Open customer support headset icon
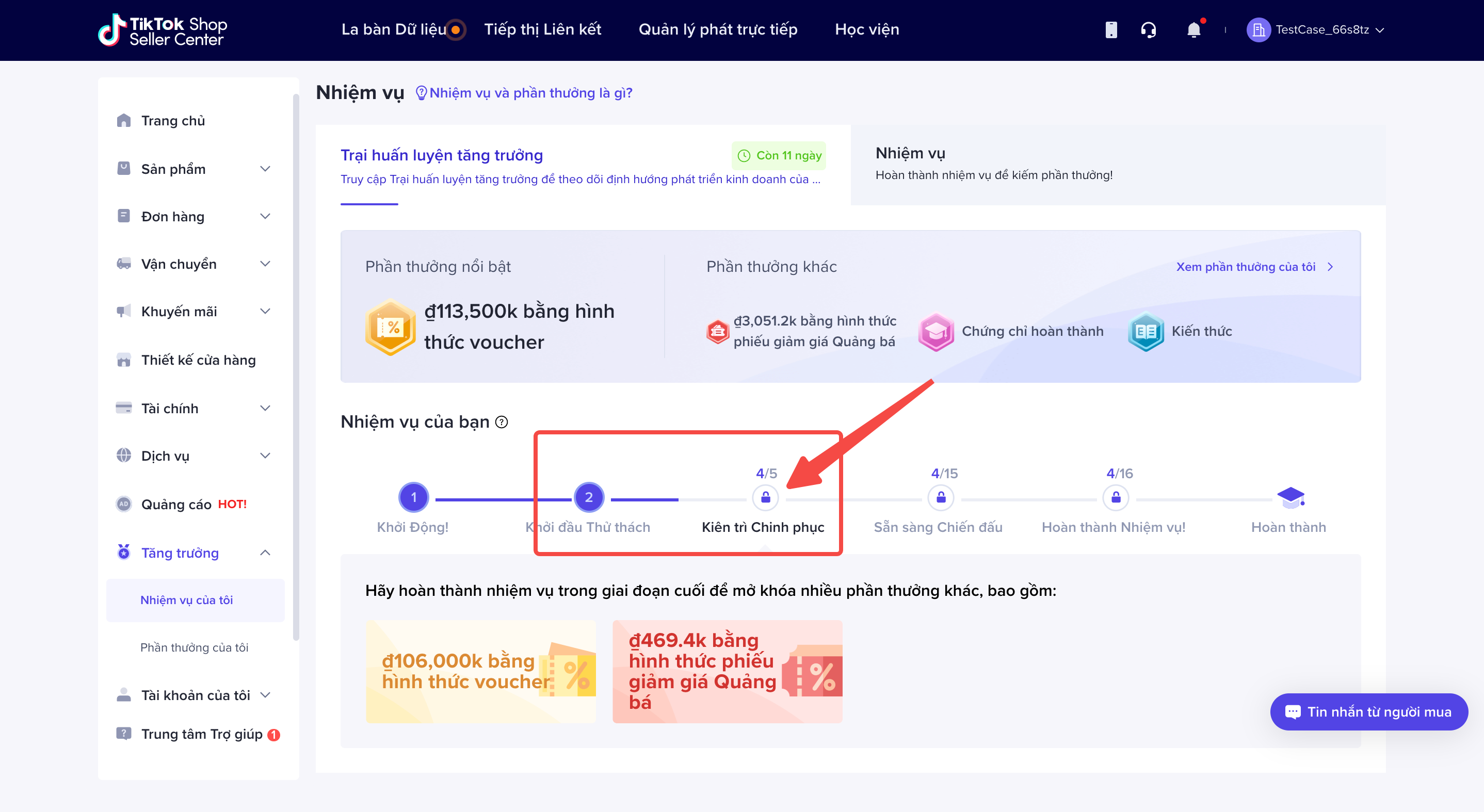Image resolution: width=1484 pixels, height=812 pixels. point(1148,30)
